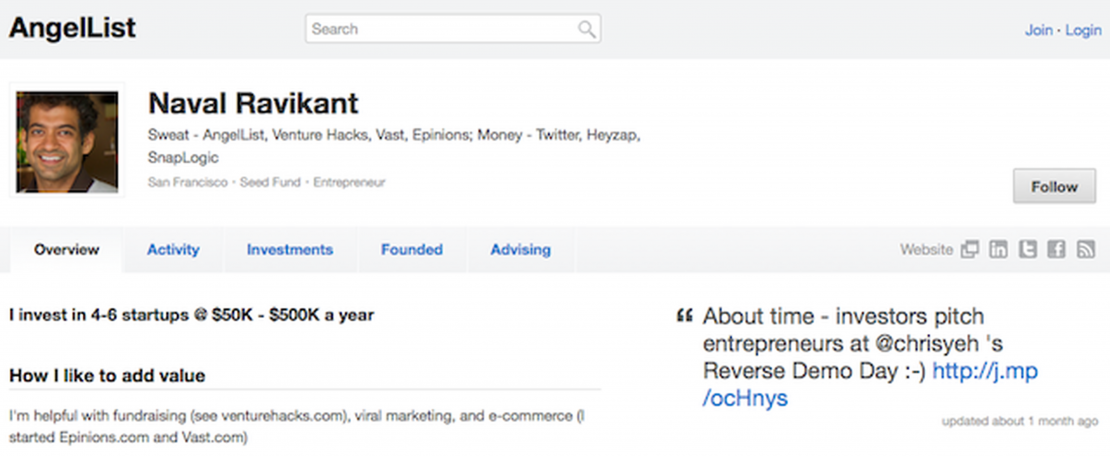Open the RSS feed icon
The width and height of the screenshot is (1110, 456).
[1086, 249]
